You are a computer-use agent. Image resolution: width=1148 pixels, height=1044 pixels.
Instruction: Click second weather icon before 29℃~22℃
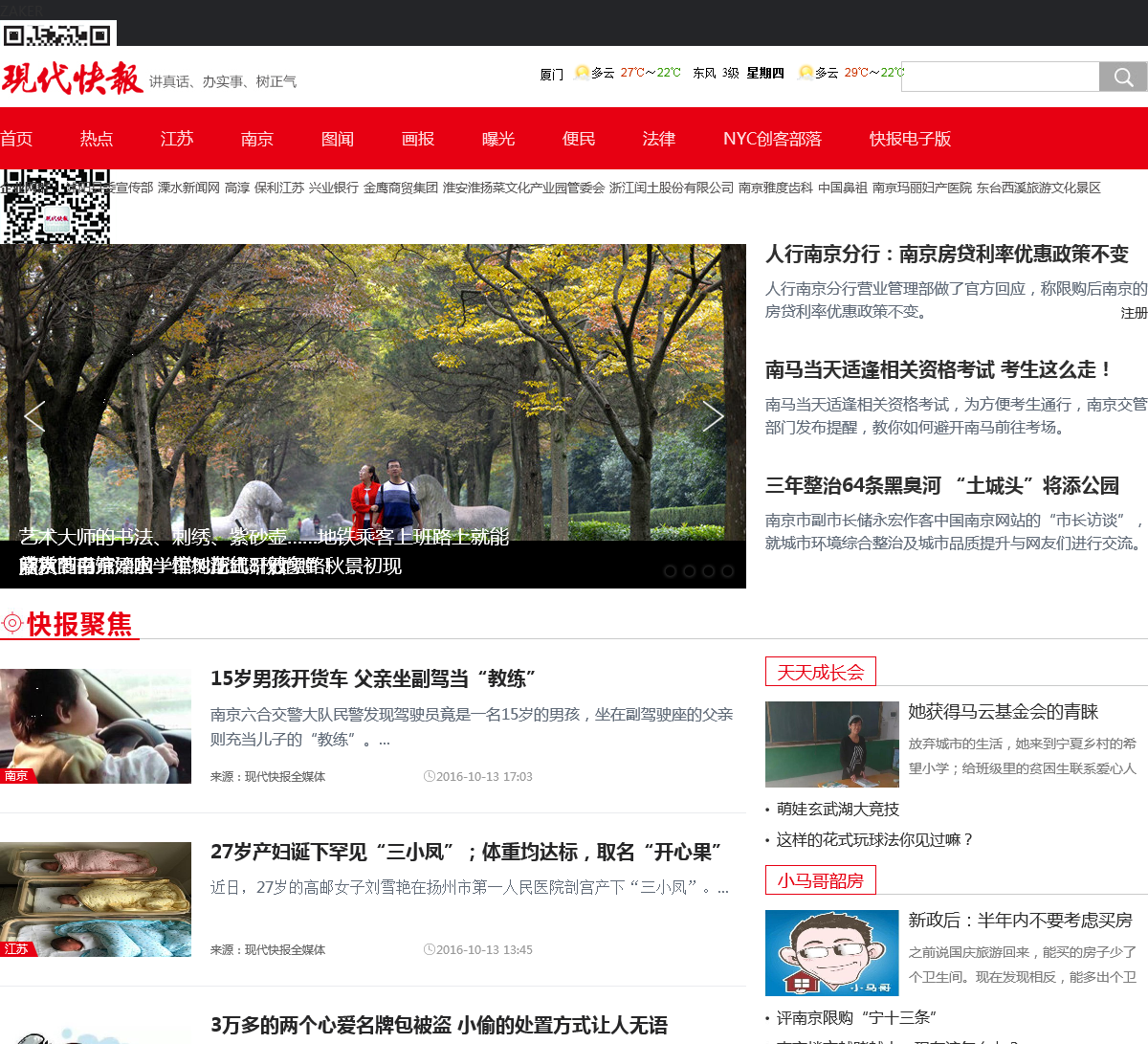806,73
